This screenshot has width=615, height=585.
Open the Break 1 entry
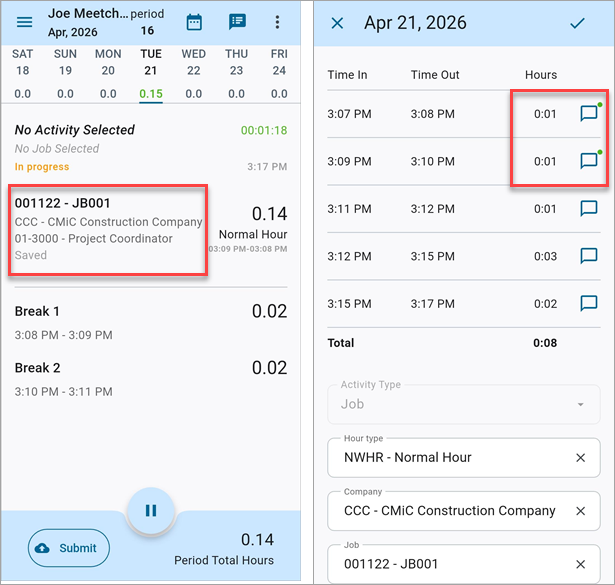click(151, 322)
